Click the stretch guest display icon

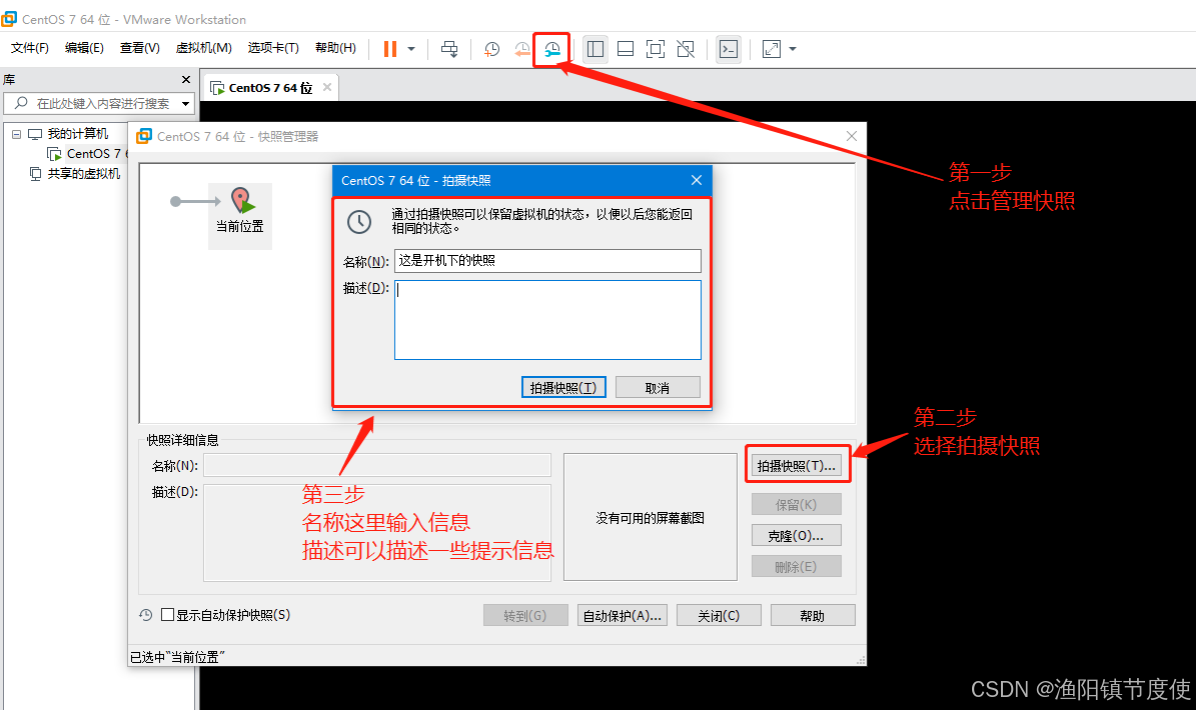[x=771, y=49]
